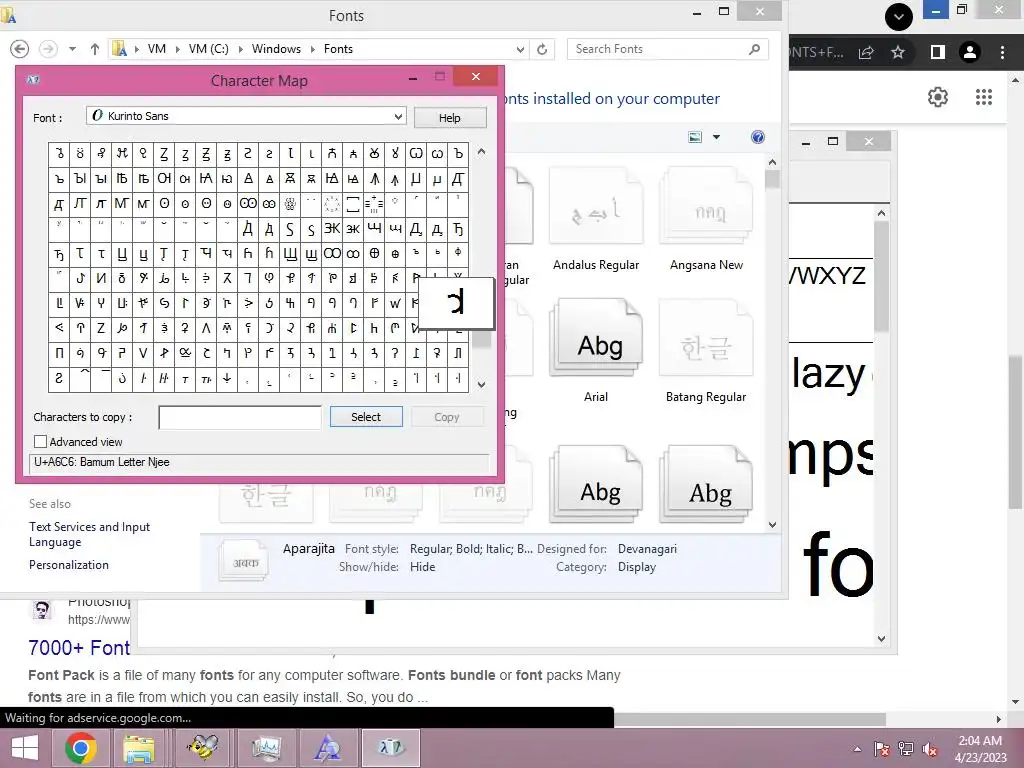
Task: Go back in the Fonts explorer window
Action: (x=20, y=49)
